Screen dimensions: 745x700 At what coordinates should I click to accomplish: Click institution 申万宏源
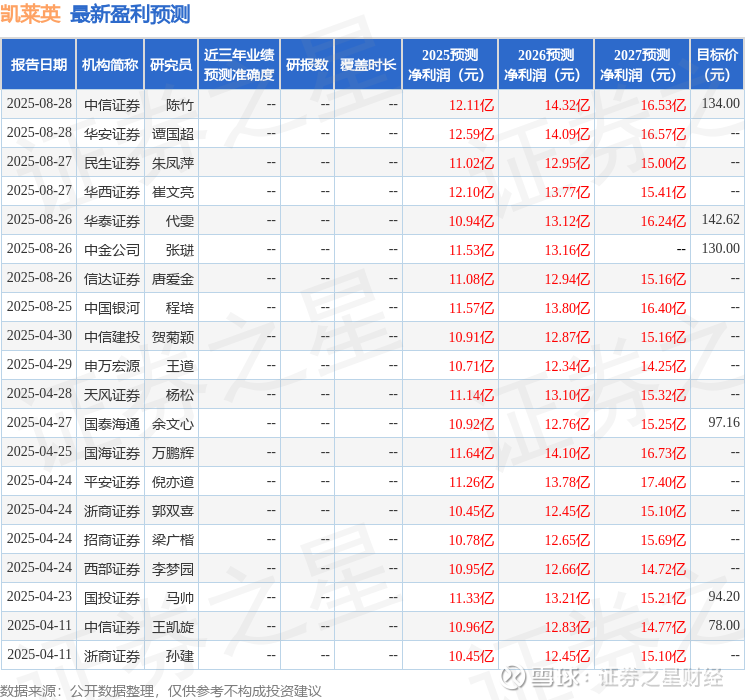[x=112, y=366]
